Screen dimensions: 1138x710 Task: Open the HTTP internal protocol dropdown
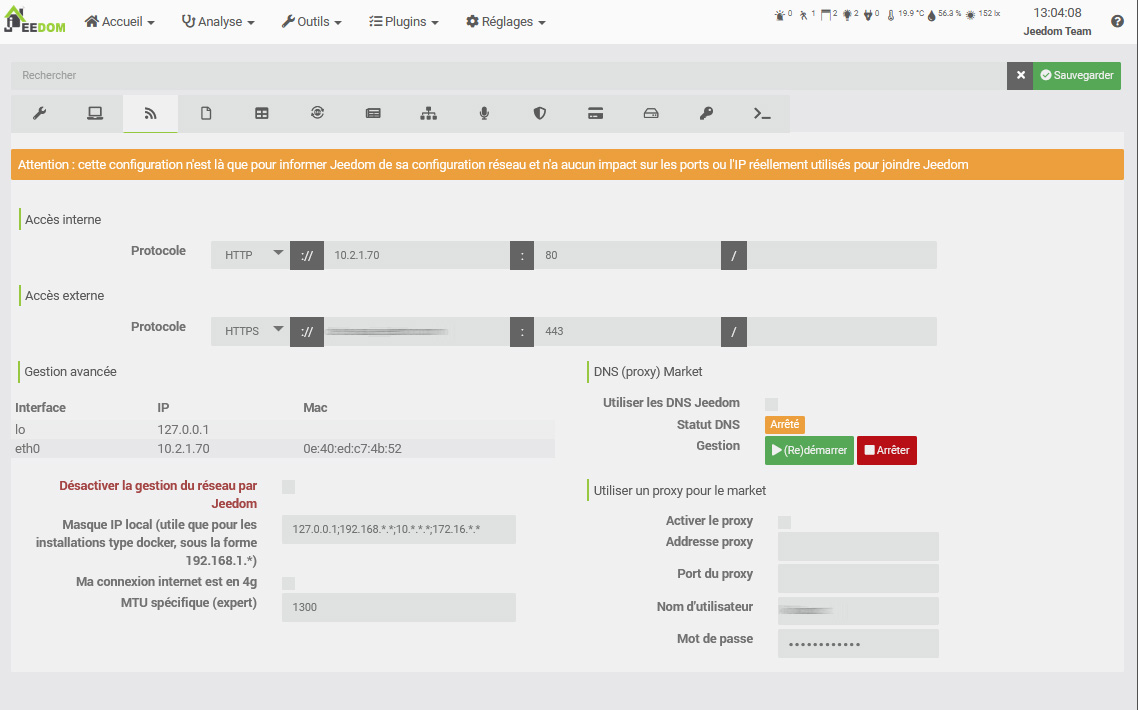pos(250,255)
